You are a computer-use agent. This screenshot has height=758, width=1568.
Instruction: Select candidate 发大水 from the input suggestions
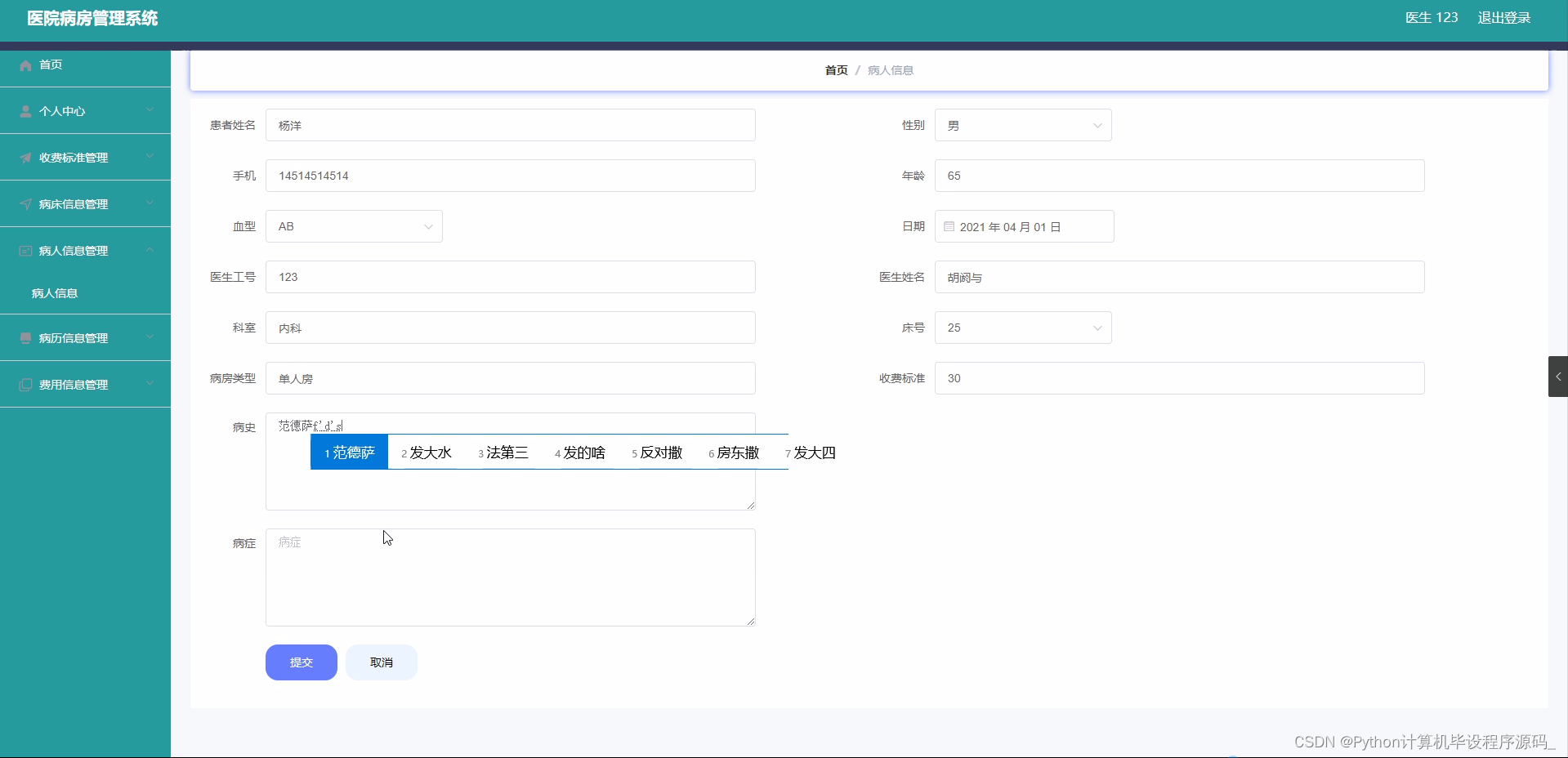tap(428, 453)
